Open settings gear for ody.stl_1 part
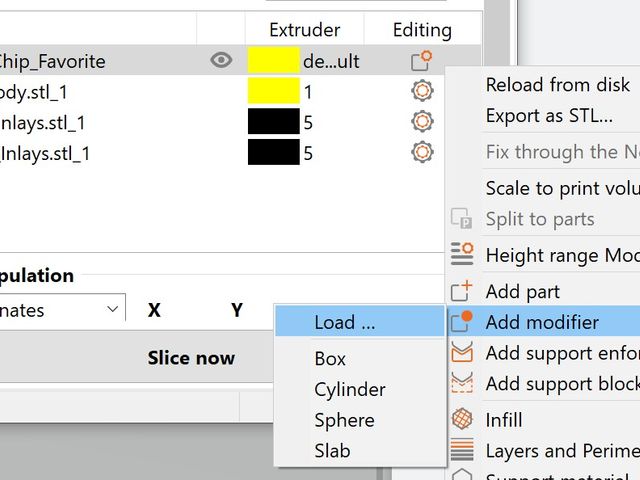 pyautogui.click(x=422, y=92)
